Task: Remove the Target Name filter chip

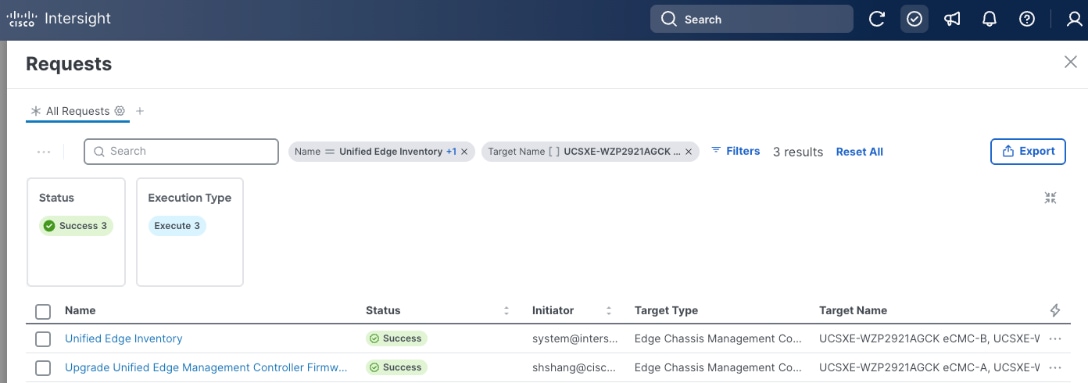Action: tap(688, 151)
